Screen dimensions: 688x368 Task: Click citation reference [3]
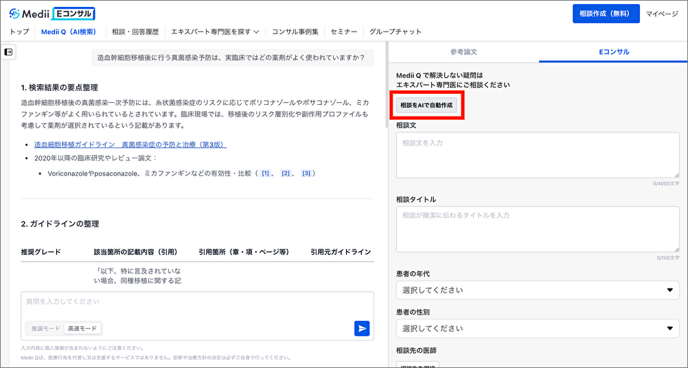click(306, 173)
